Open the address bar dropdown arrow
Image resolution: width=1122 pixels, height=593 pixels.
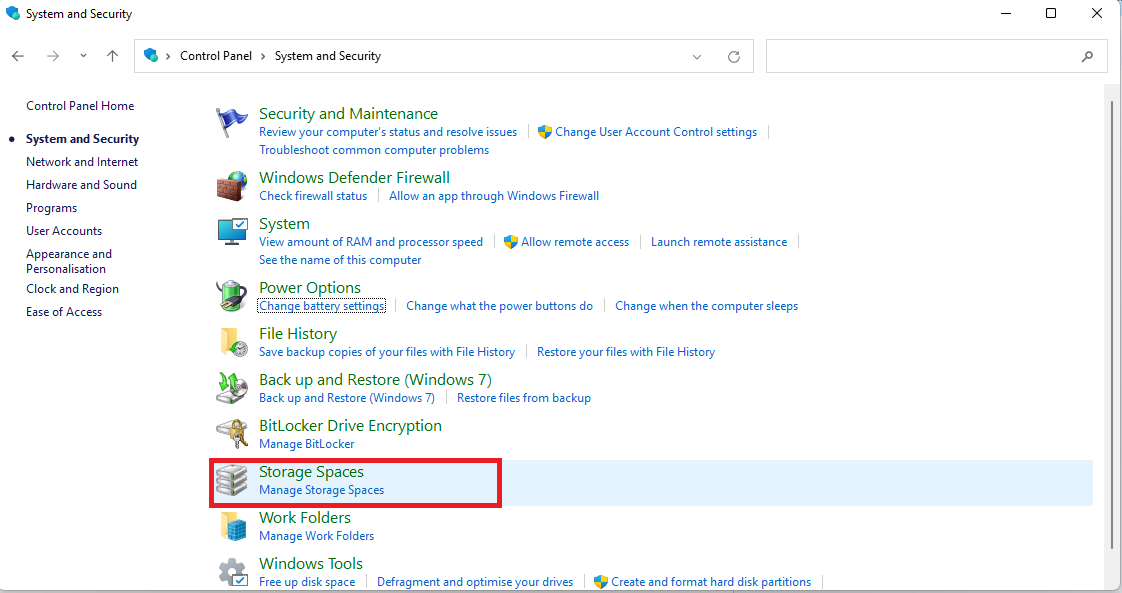coord(697,56)
